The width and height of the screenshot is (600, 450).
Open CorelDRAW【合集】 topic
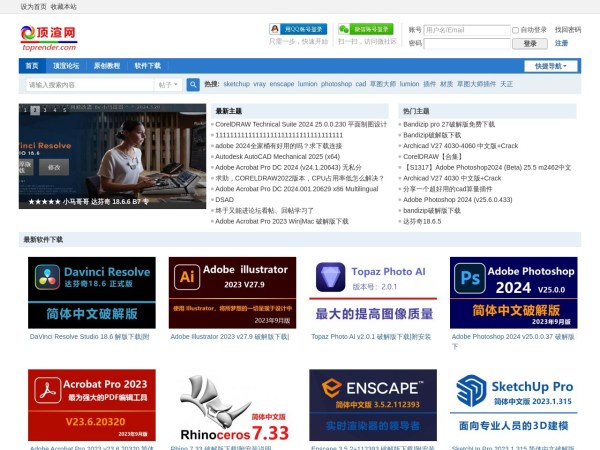pos(434,157)
